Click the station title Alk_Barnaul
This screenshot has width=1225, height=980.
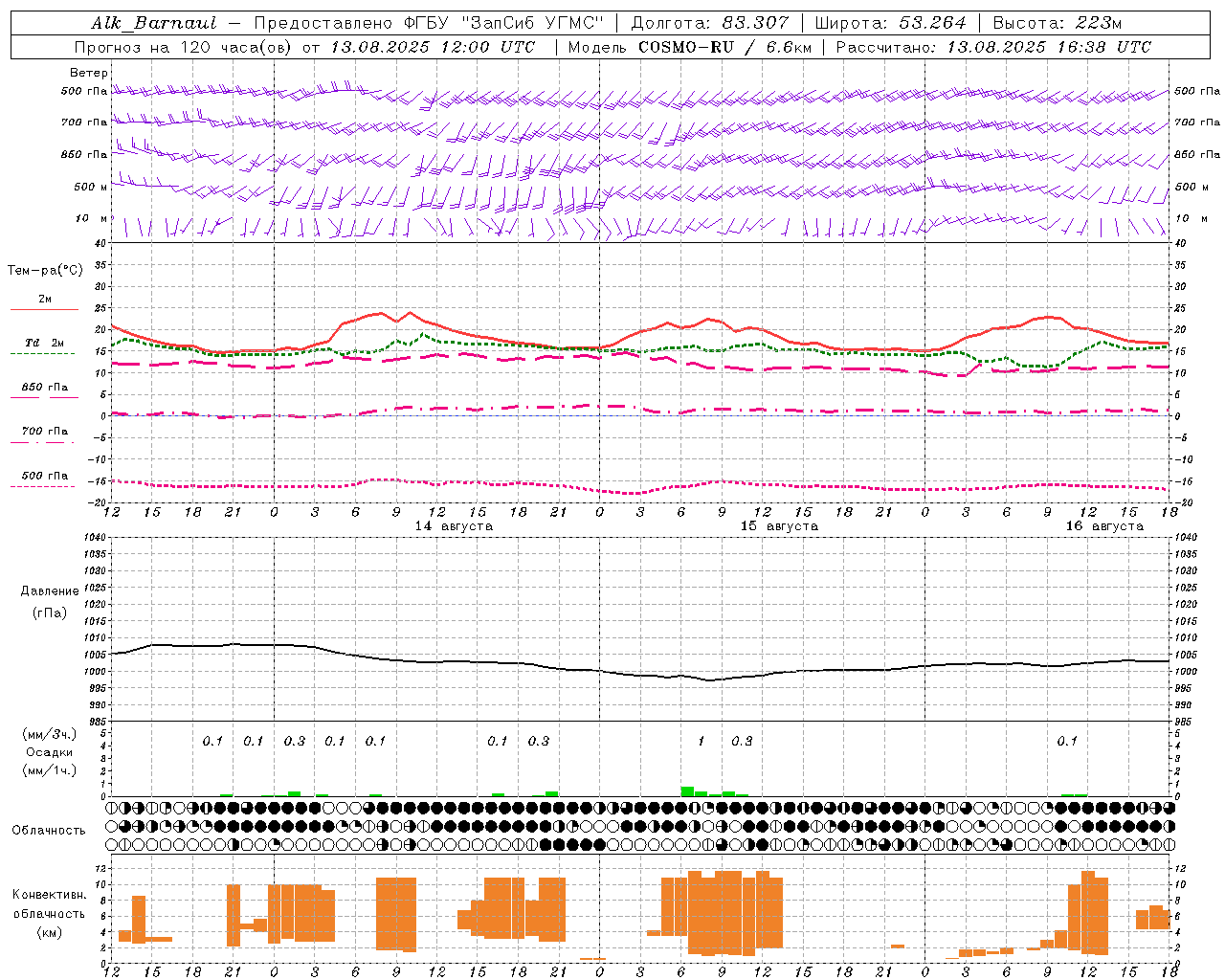click(x=154, y=23)
